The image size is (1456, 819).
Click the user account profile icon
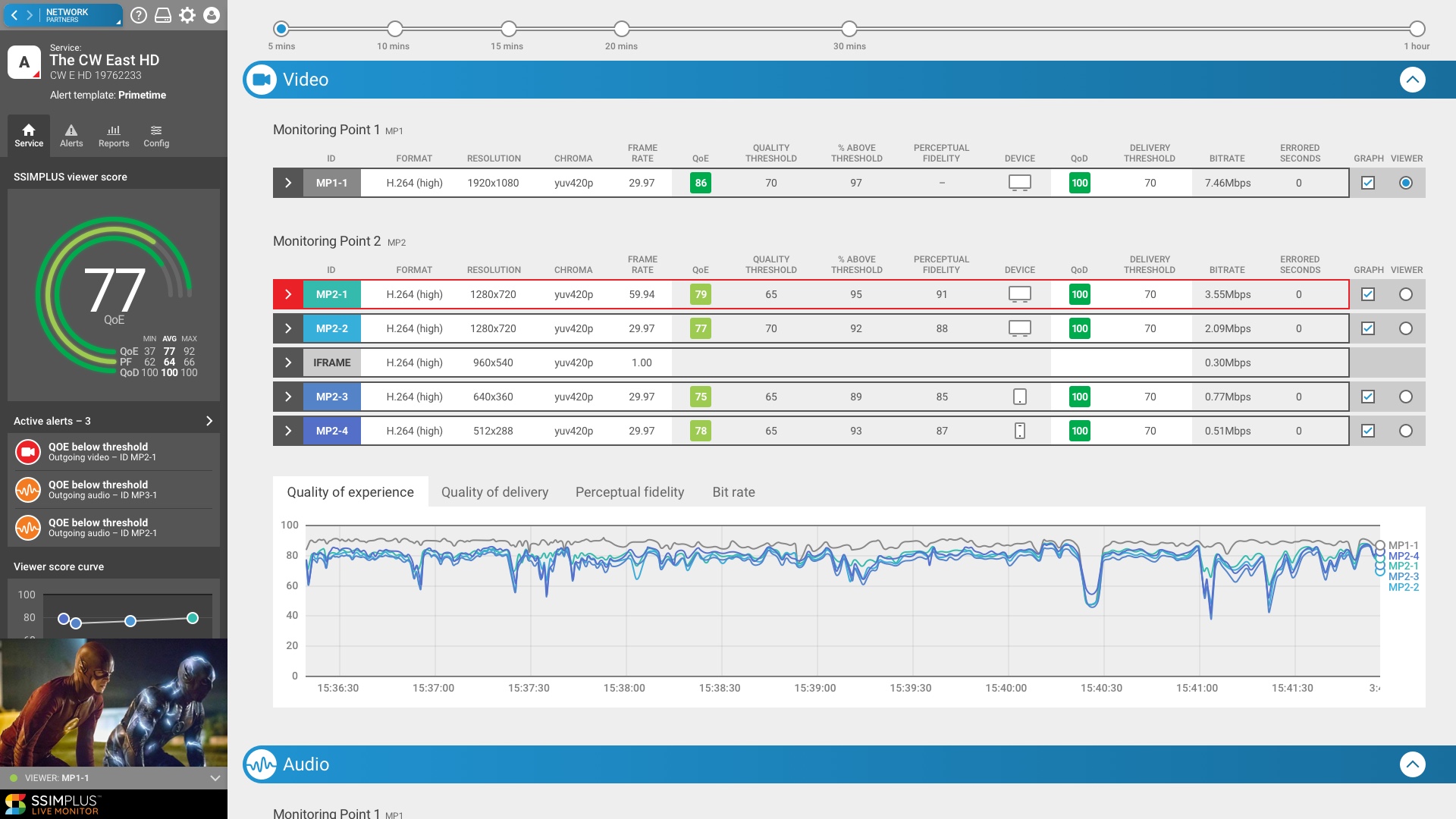212,15
